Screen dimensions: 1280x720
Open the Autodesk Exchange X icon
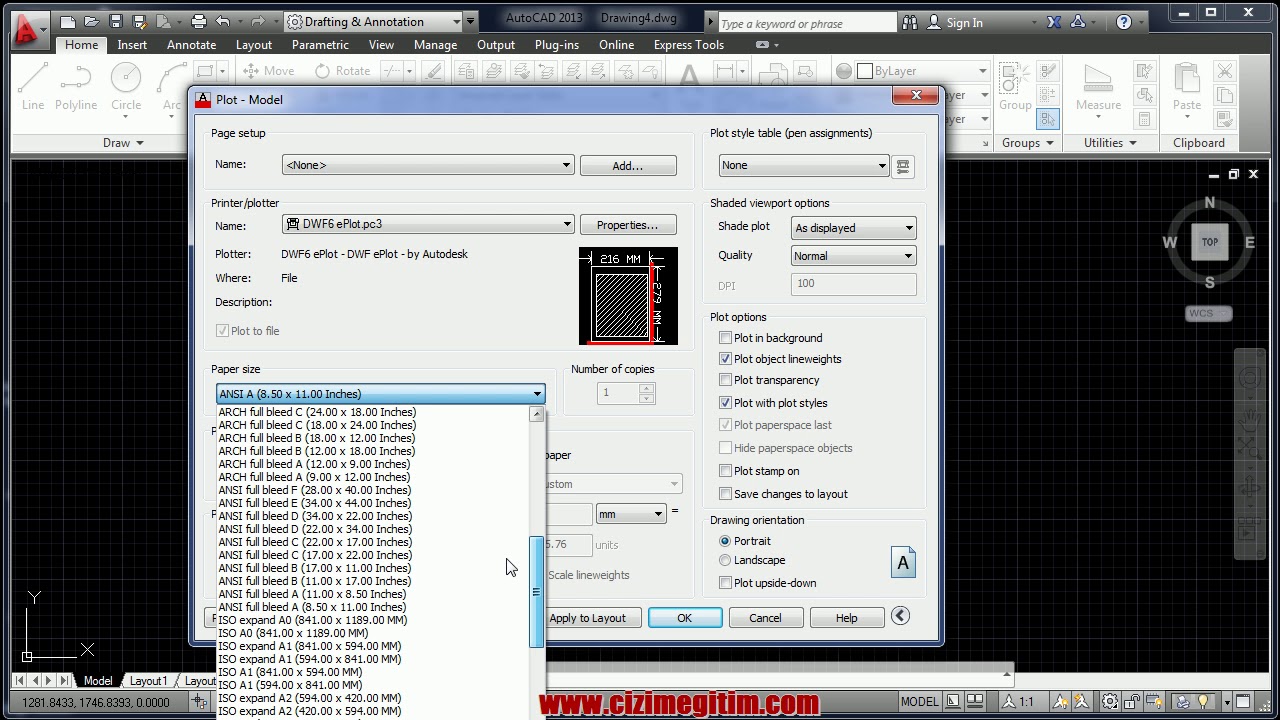pos(1054,22)
